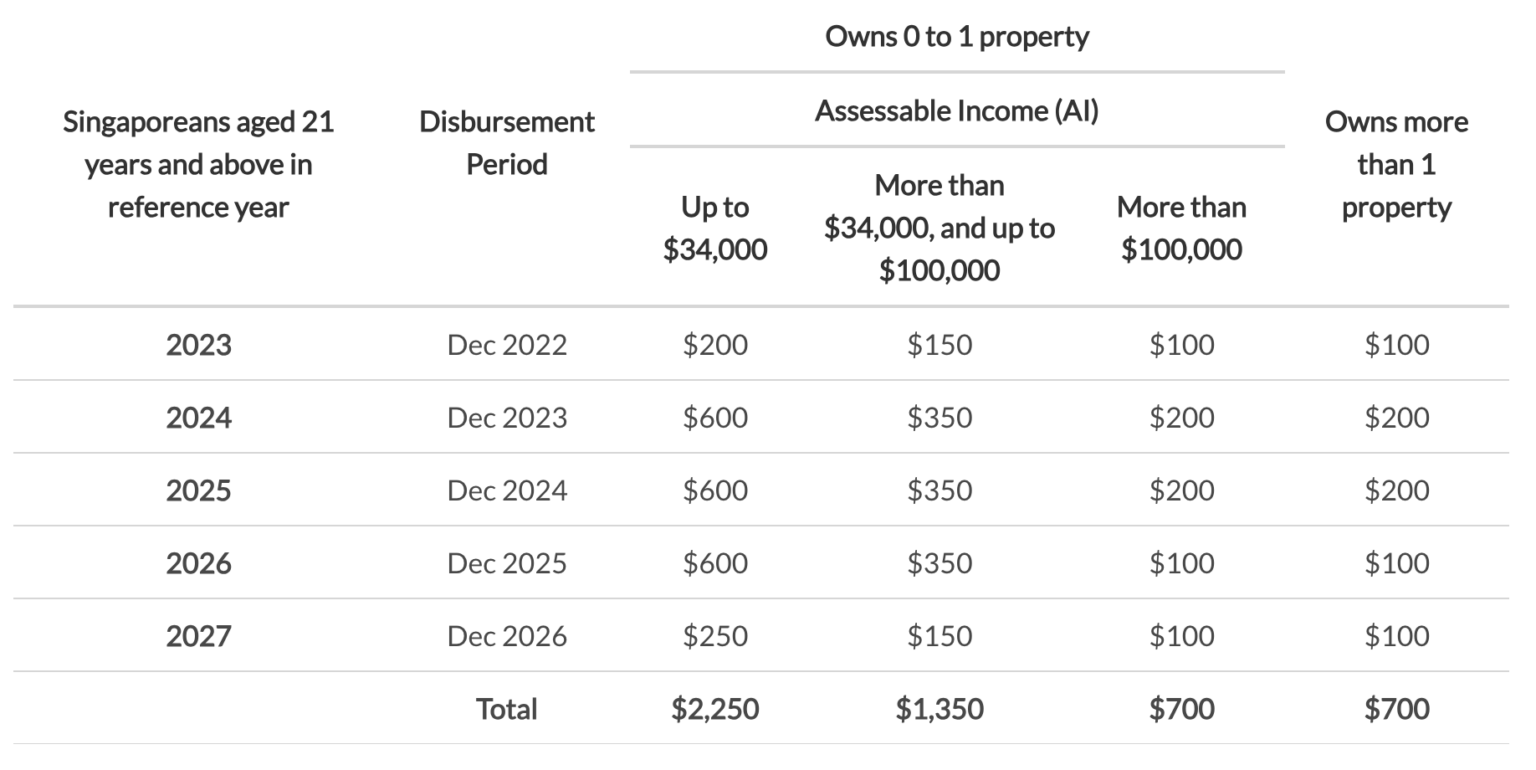
Task: Select the $2,250 total amount
Action: coord(715,710)
